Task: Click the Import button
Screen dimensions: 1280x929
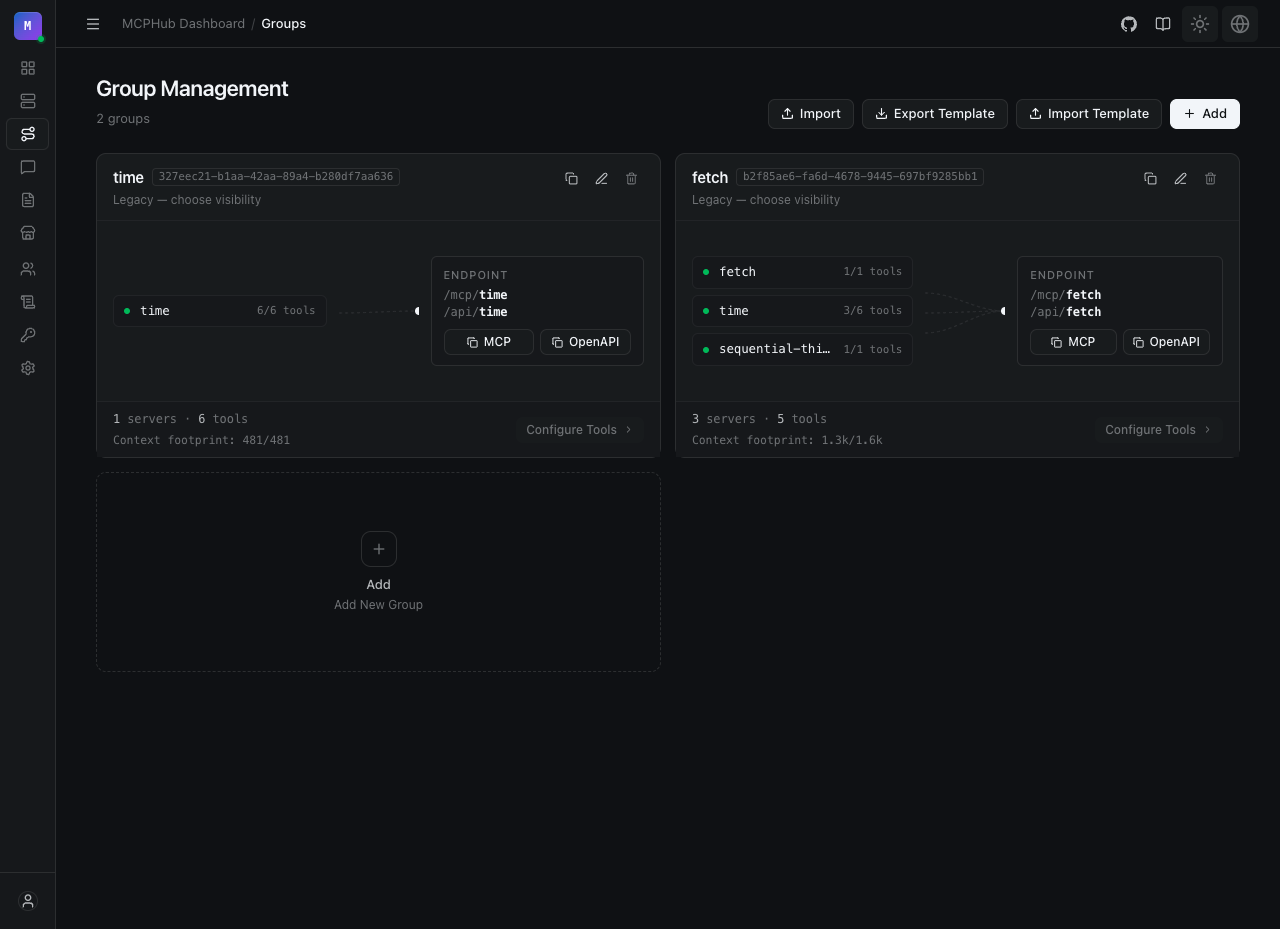Action: tap(811, 114)
